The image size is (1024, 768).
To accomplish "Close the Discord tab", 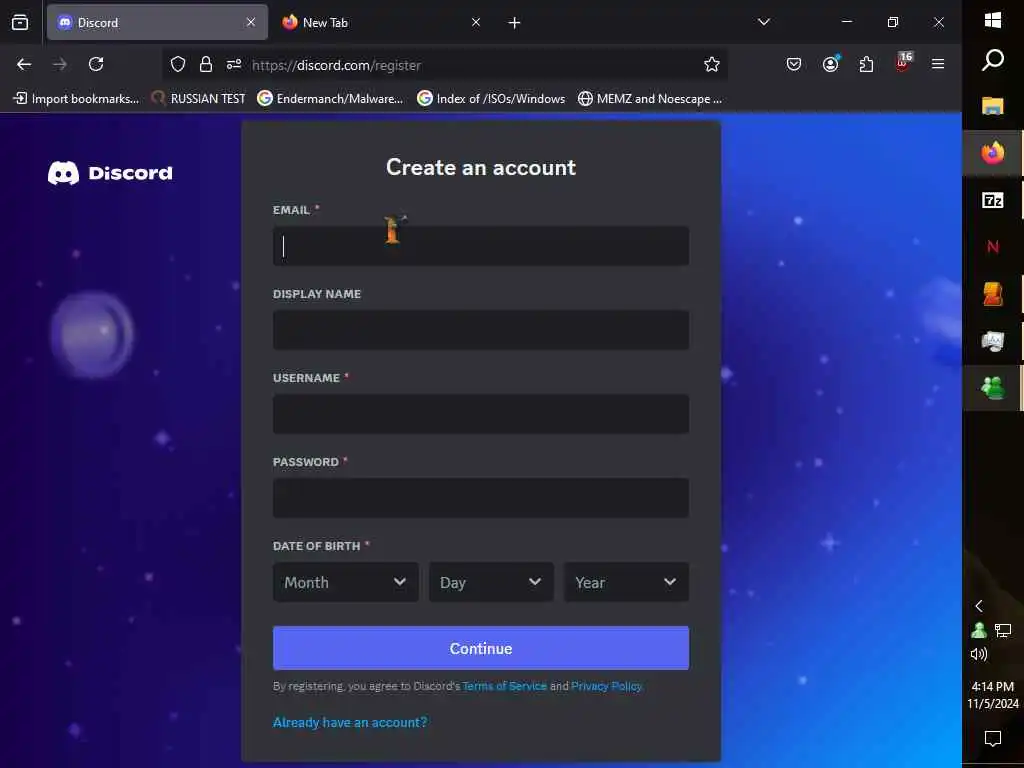I will pos(251,22).
